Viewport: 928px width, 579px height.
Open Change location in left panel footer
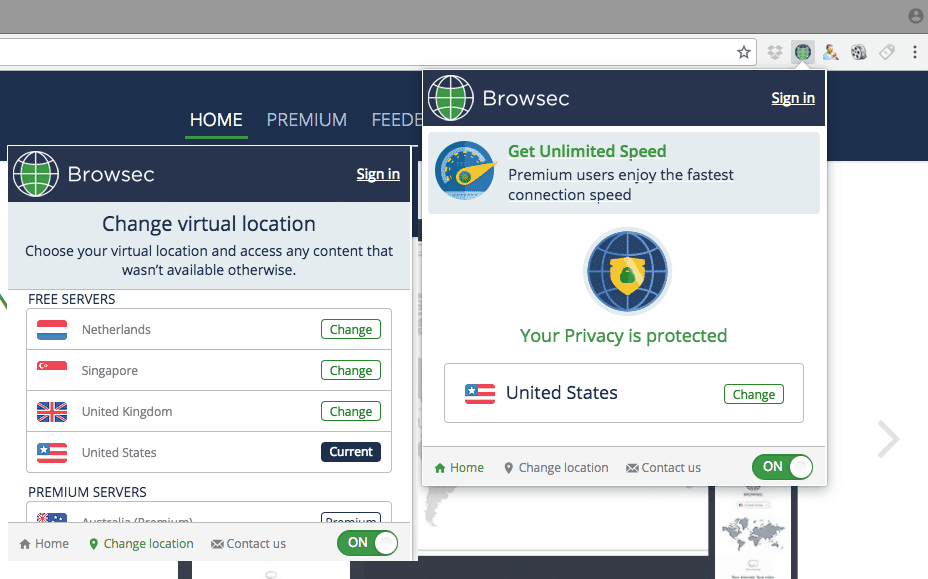(141, 543)
